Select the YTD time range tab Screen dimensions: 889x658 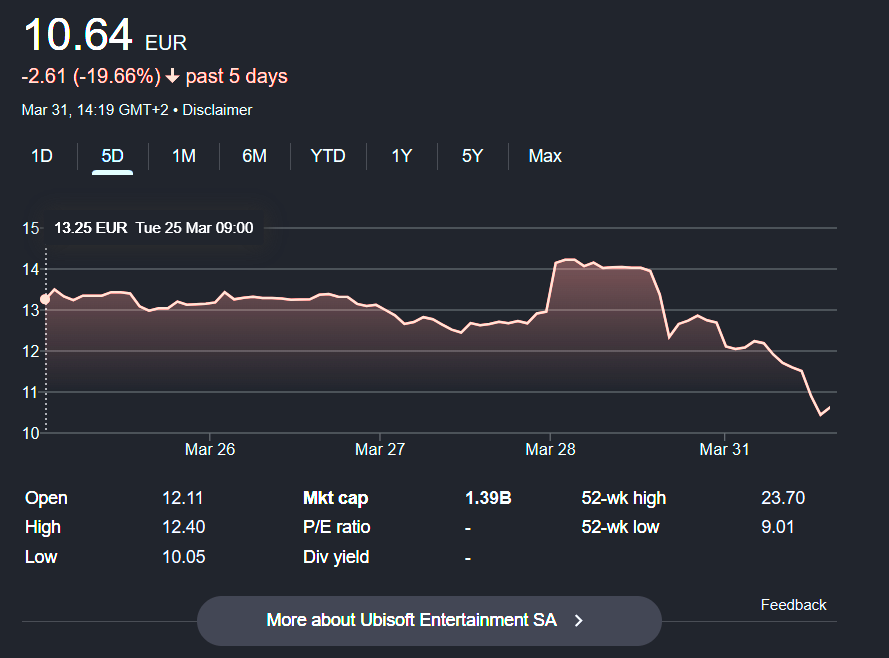click(328, 156)
